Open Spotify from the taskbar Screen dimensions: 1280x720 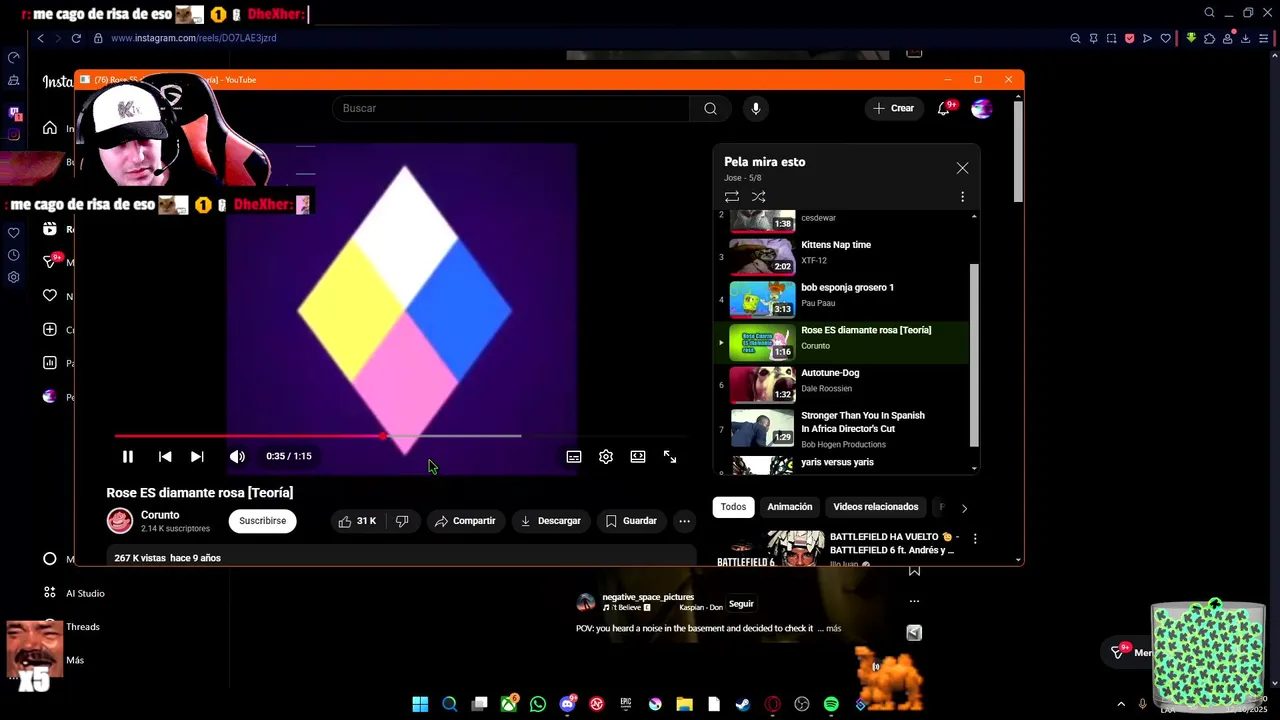point(831,704)
